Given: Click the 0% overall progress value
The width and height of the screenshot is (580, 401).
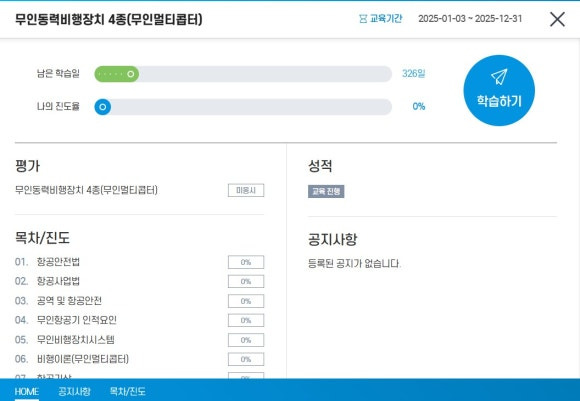Looking at the screenshot, I should pyautogui.click(x=419, y=107).
